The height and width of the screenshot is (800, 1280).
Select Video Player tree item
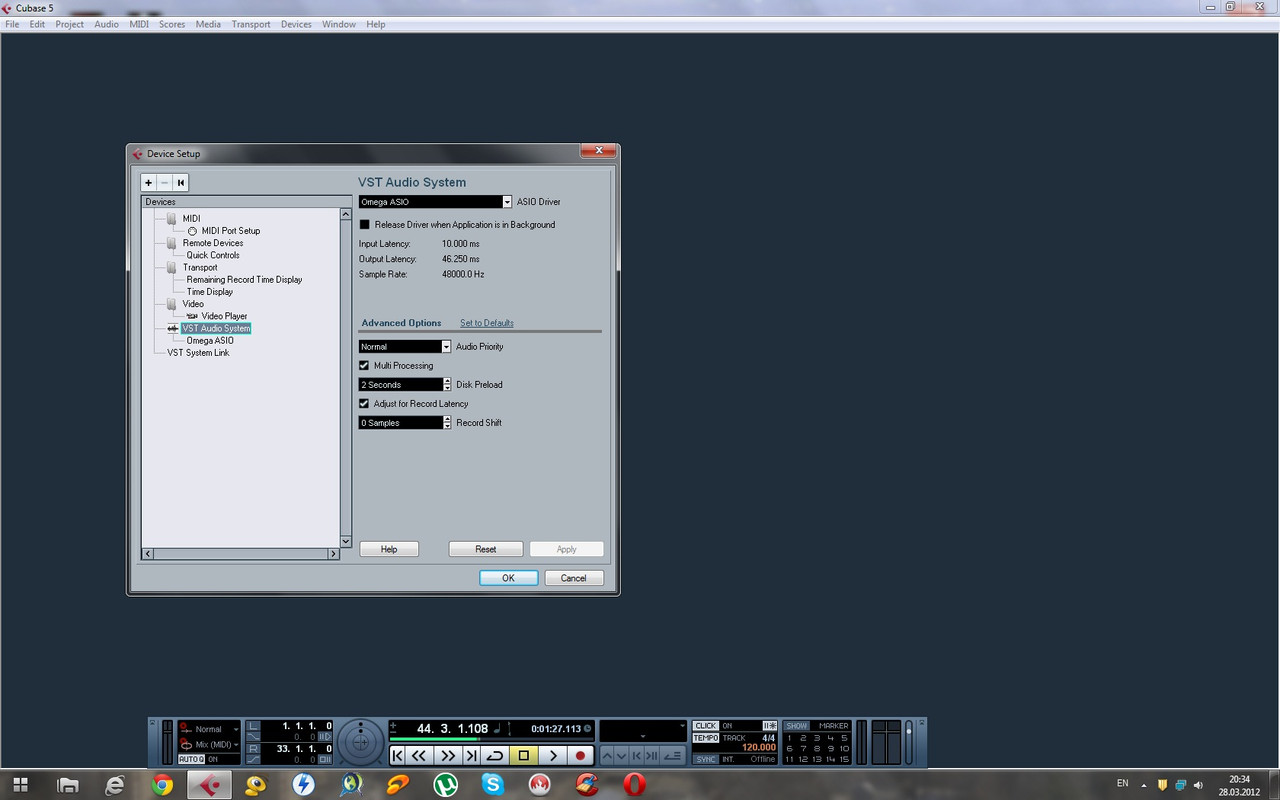click(224, 316)
